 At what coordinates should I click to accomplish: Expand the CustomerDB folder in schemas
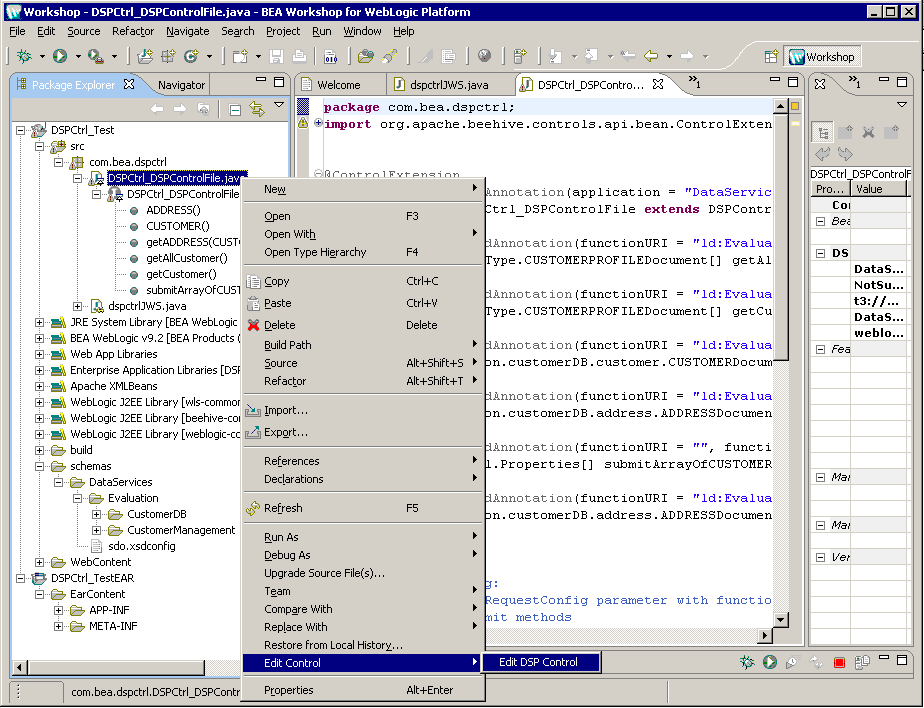(x=97, y=514)
